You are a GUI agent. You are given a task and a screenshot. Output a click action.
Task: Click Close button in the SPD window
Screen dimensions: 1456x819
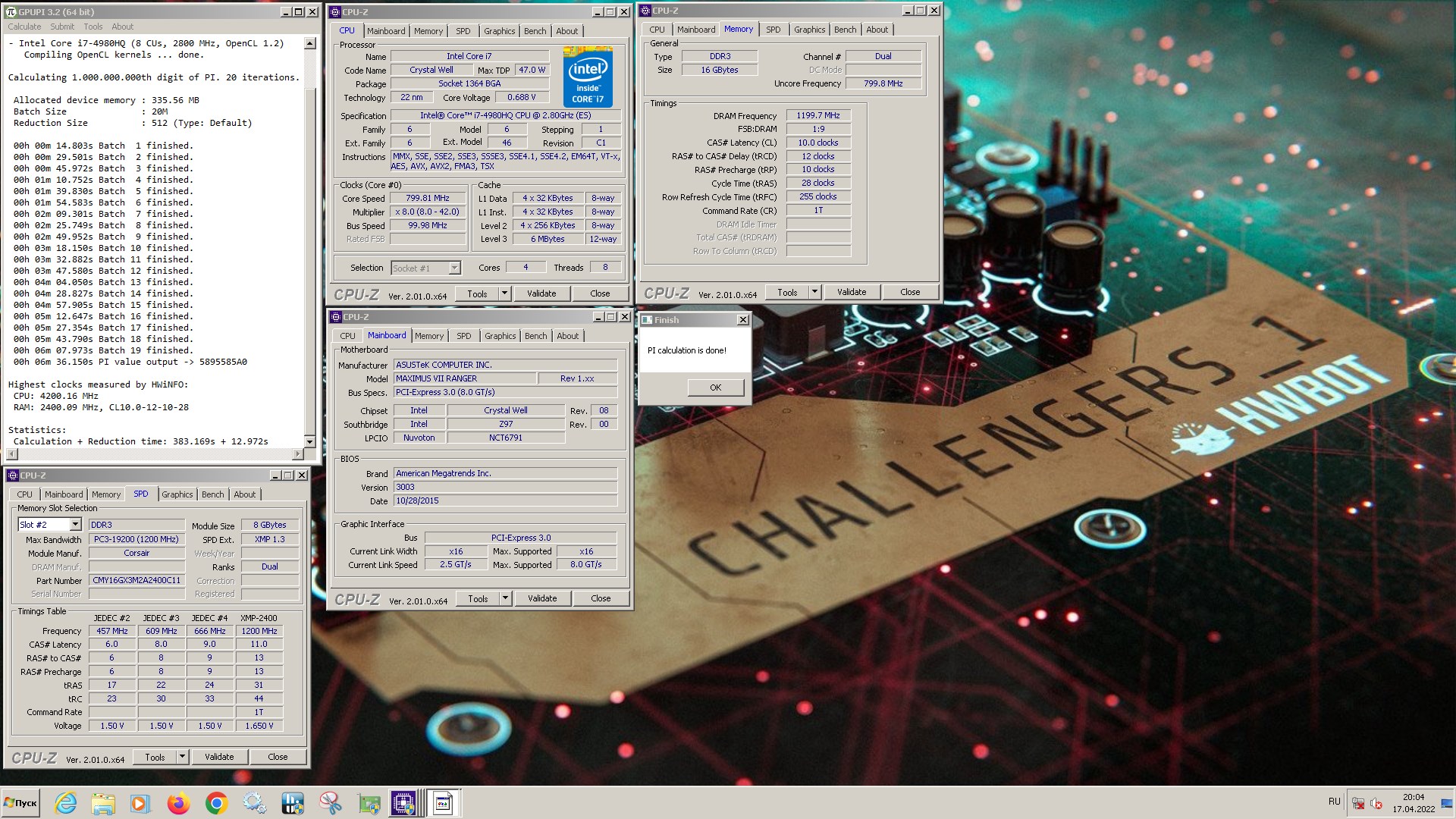278,757
